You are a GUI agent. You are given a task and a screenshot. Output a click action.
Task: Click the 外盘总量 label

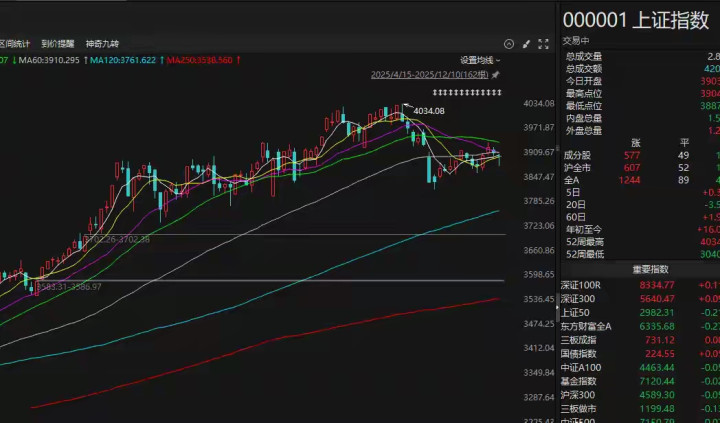[584, 131]
